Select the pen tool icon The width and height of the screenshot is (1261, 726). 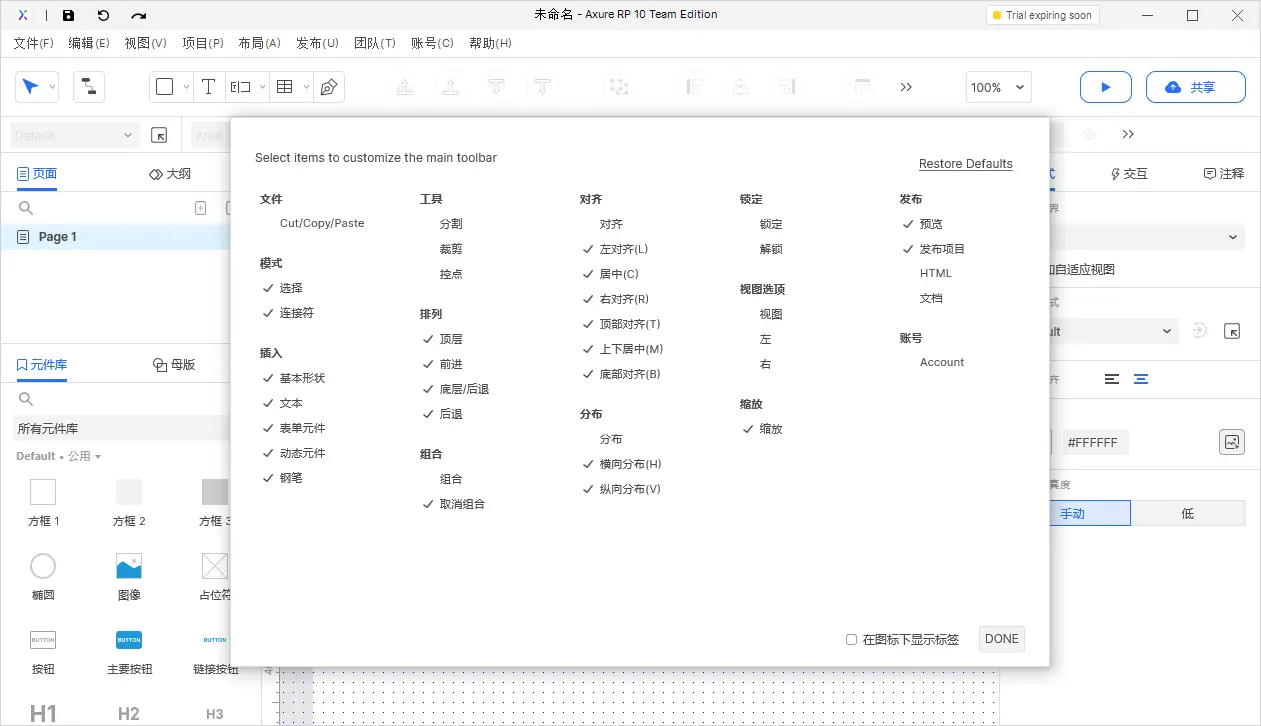pos(328,87)
